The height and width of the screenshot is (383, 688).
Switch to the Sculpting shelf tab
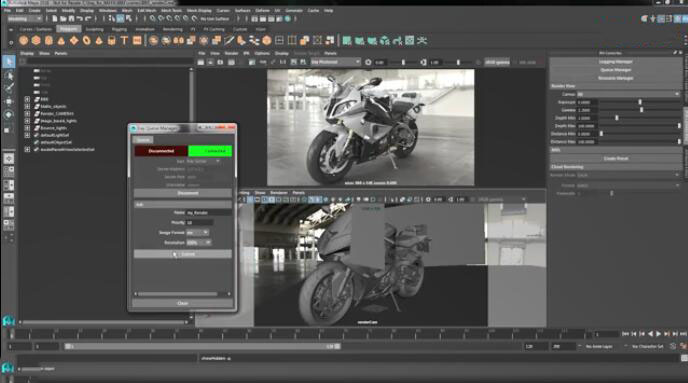pos(94,29)
